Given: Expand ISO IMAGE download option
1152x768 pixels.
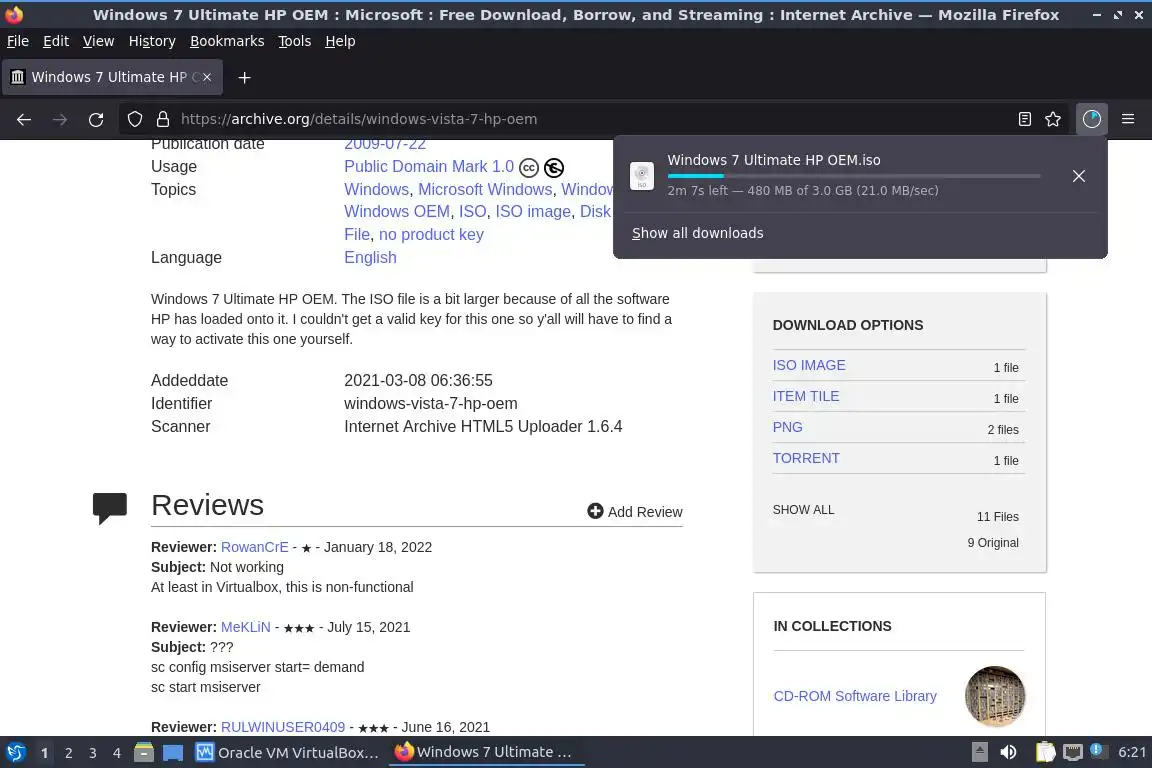Looking at the screenshot, I should point(809,365).
